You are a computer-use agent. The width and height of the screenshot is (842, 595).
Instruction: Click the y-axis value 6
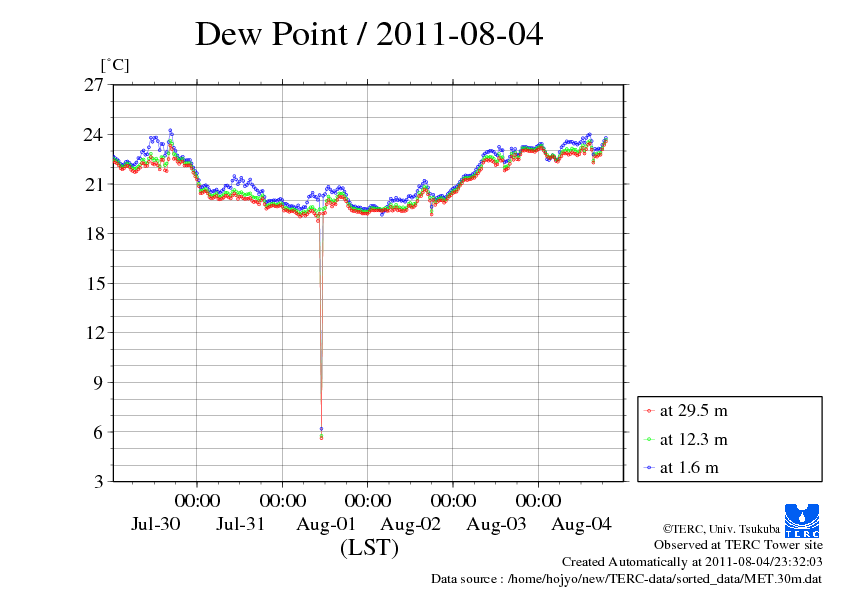(98, 432)
